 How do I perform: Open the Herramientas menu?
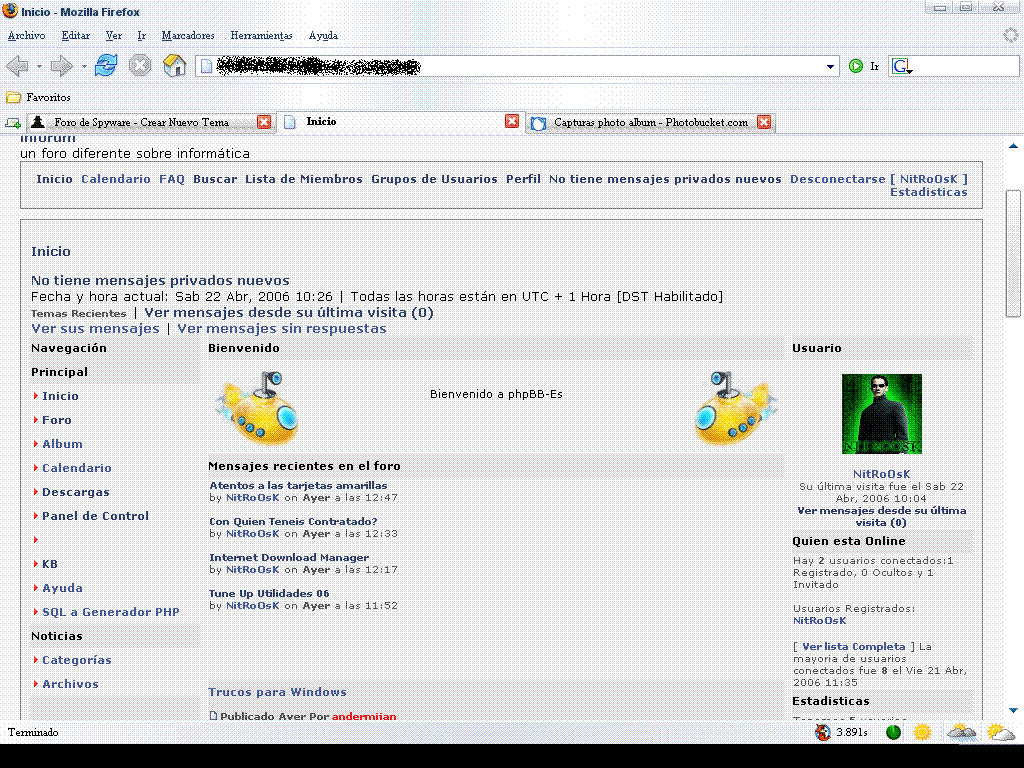pos(261,36)
